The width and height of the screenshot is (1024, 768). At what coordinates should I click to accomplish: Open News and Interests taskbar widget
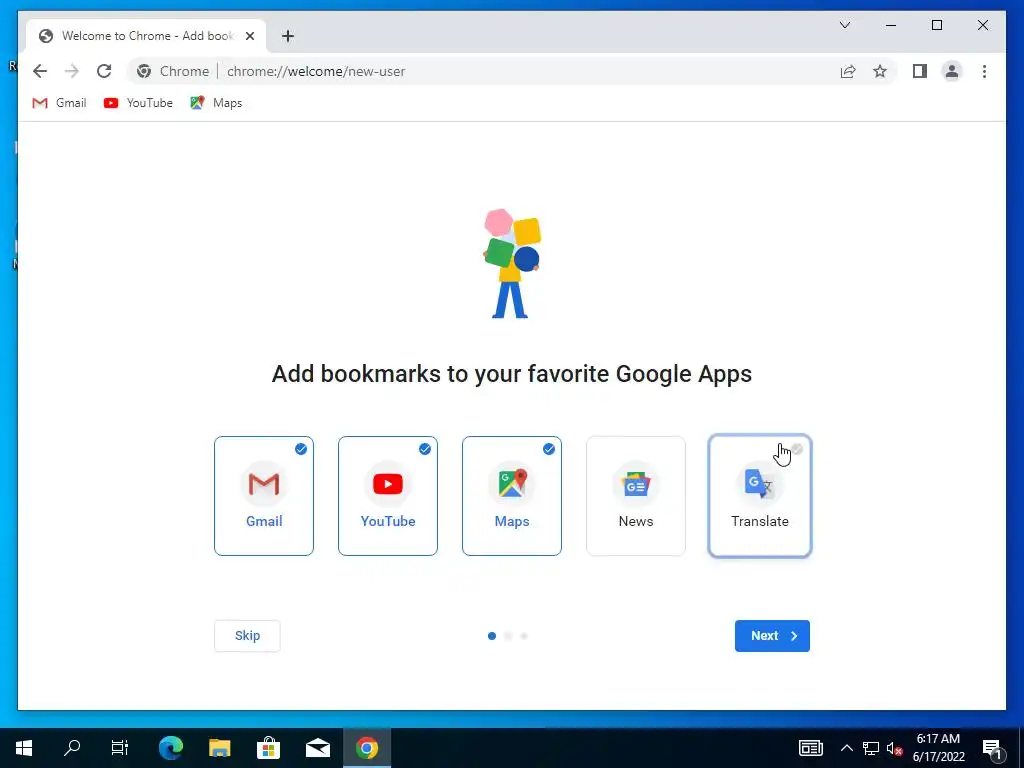click(810, 748)
